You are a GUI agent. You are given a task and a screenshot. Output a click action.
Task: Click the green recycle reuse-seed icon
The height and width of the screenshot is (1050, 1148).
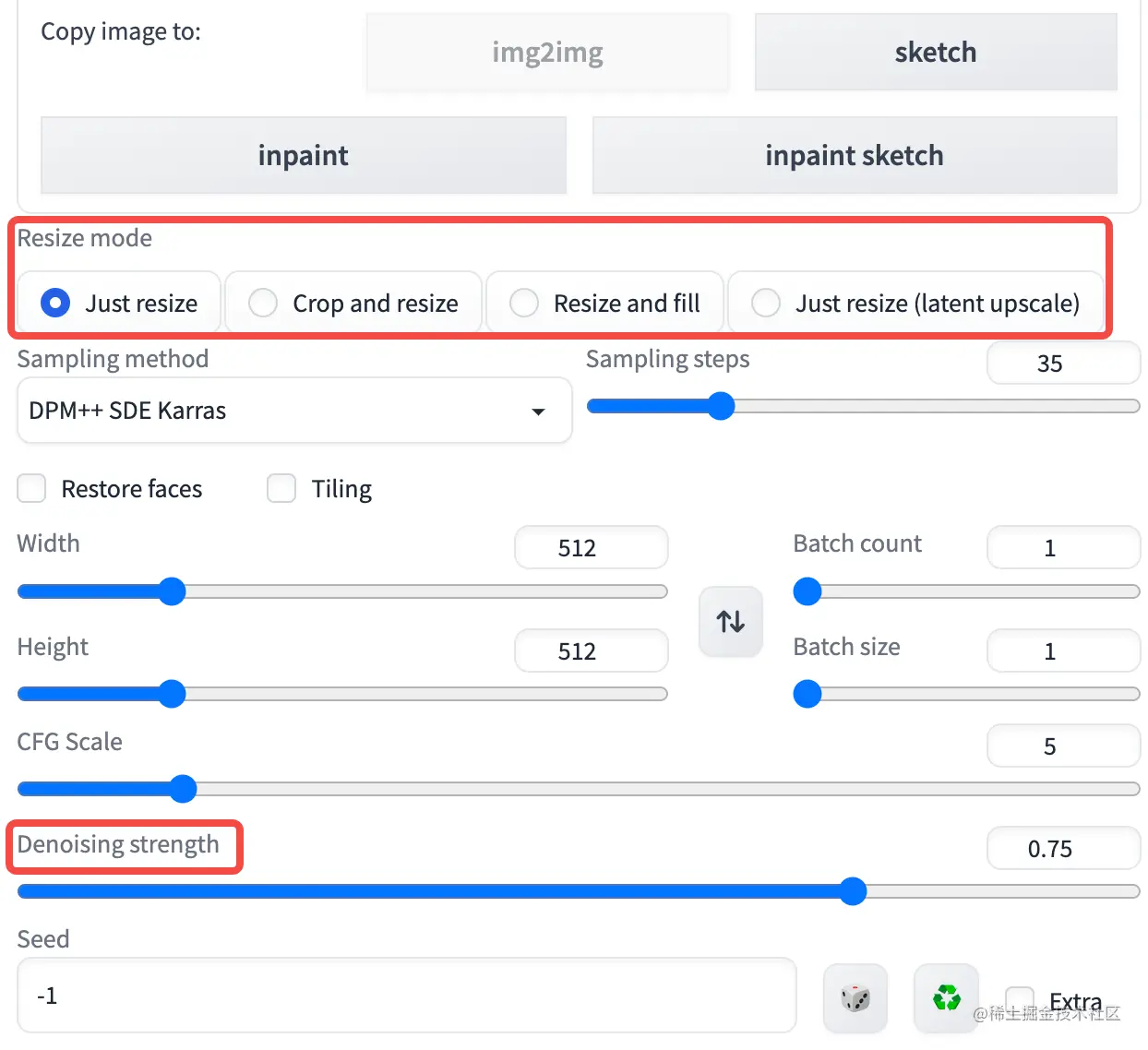[946, 997]
